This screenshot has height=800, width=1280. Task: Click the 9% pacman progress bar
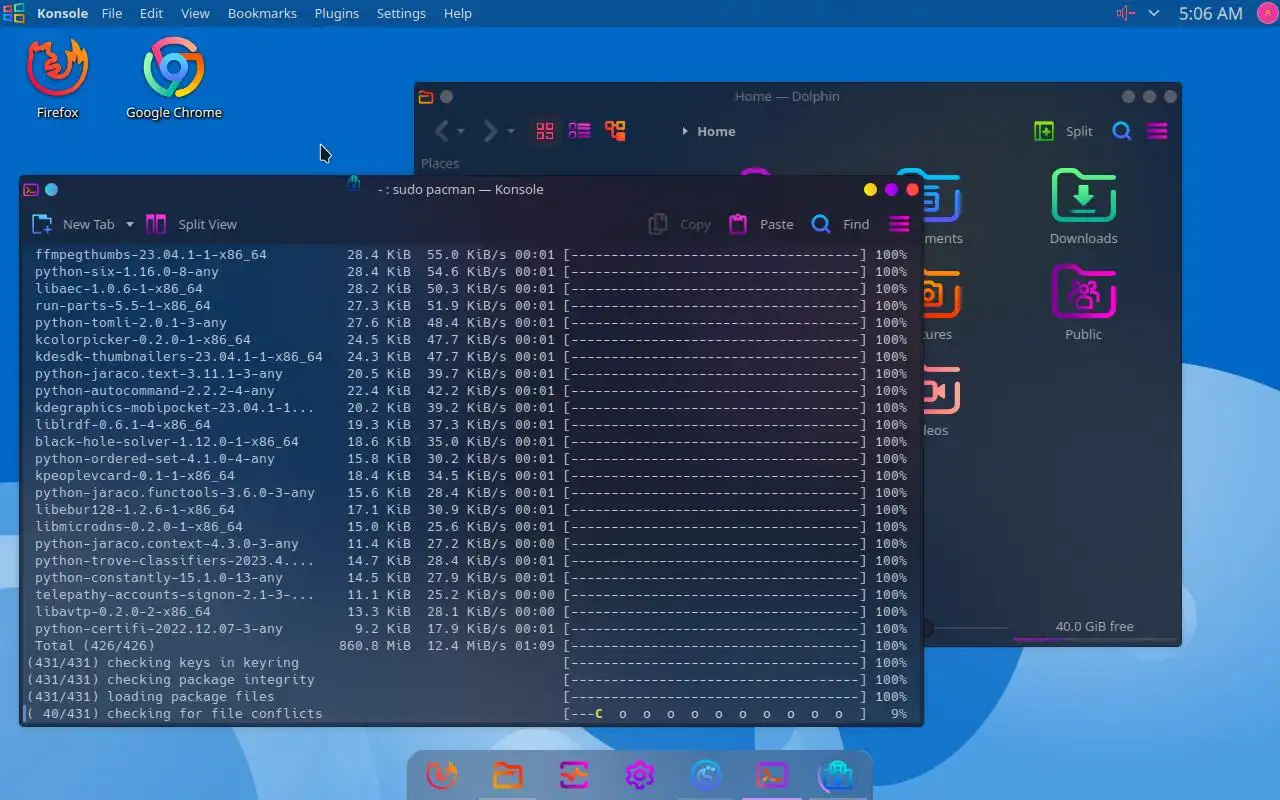[x=715, y=714]
